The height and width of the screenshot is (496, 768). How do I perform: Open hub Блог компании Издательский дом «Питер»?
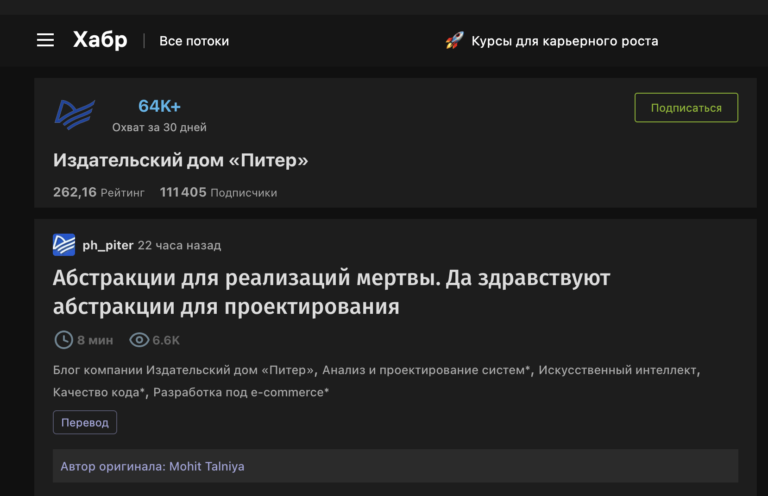click(183, 370)
